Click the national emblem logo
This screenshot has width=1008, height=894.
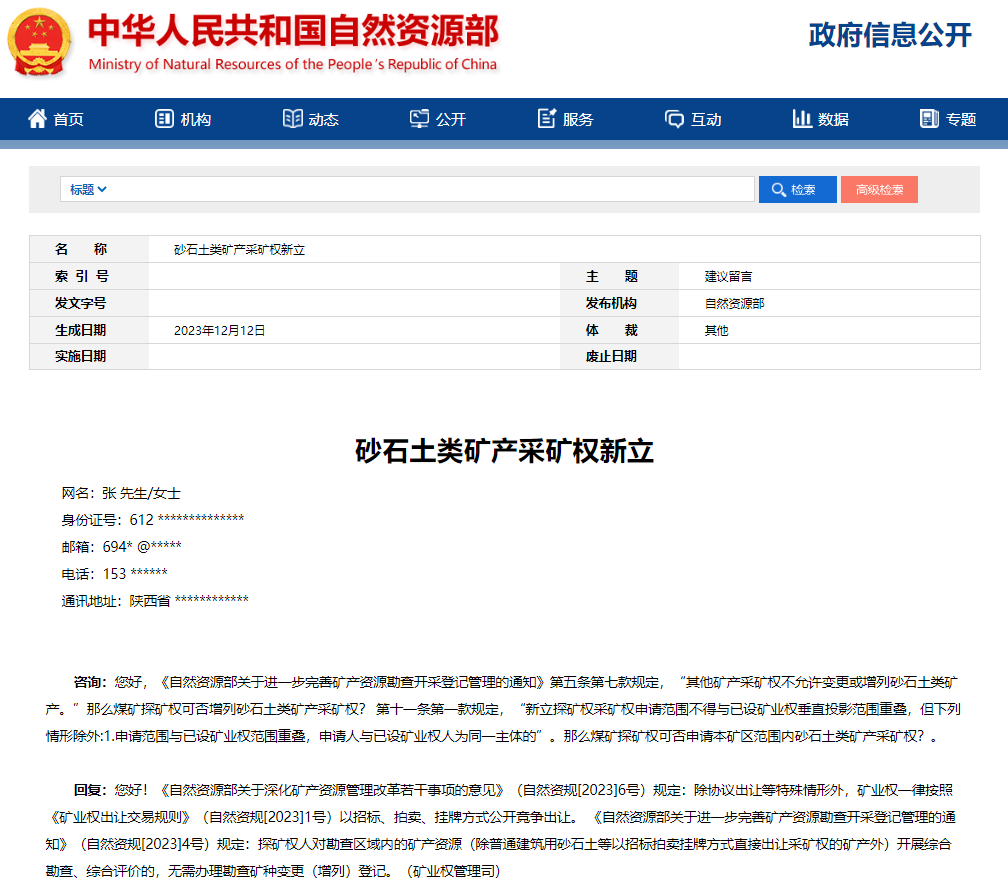39,42
